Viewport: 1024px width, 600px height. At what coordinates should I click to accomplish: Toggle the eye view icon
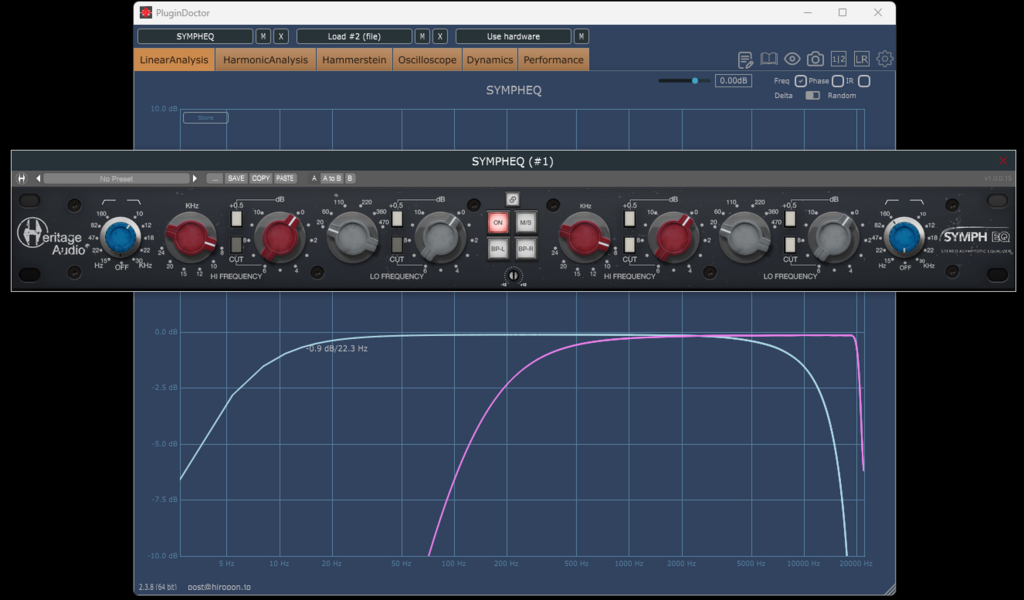coord(792,59)
